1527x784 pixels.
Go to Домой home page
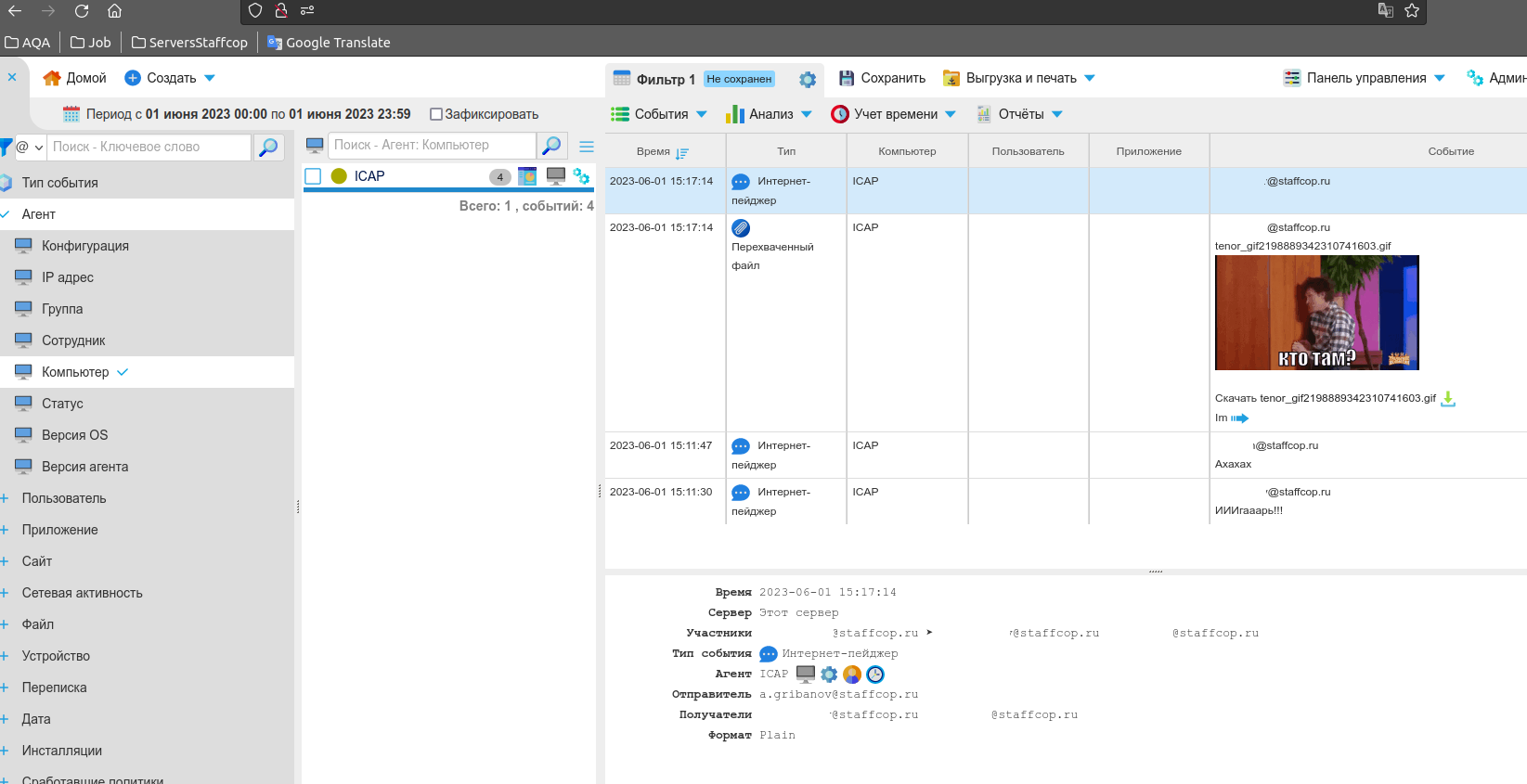[75, 78]
